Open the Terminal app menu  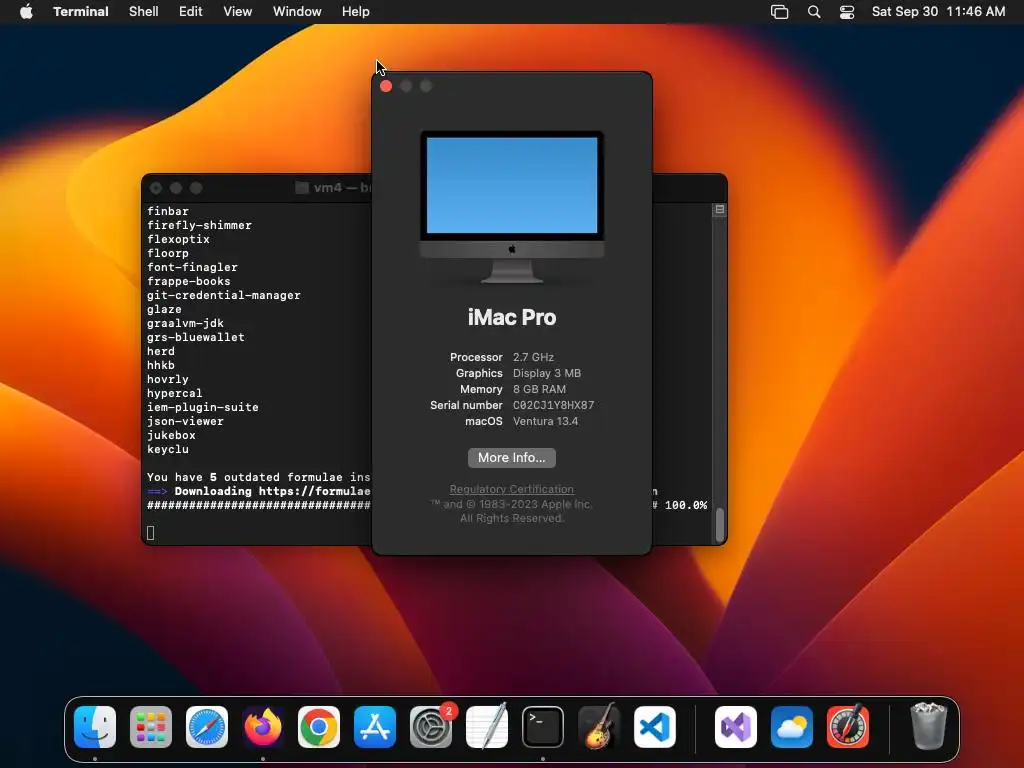click(81, 12)
